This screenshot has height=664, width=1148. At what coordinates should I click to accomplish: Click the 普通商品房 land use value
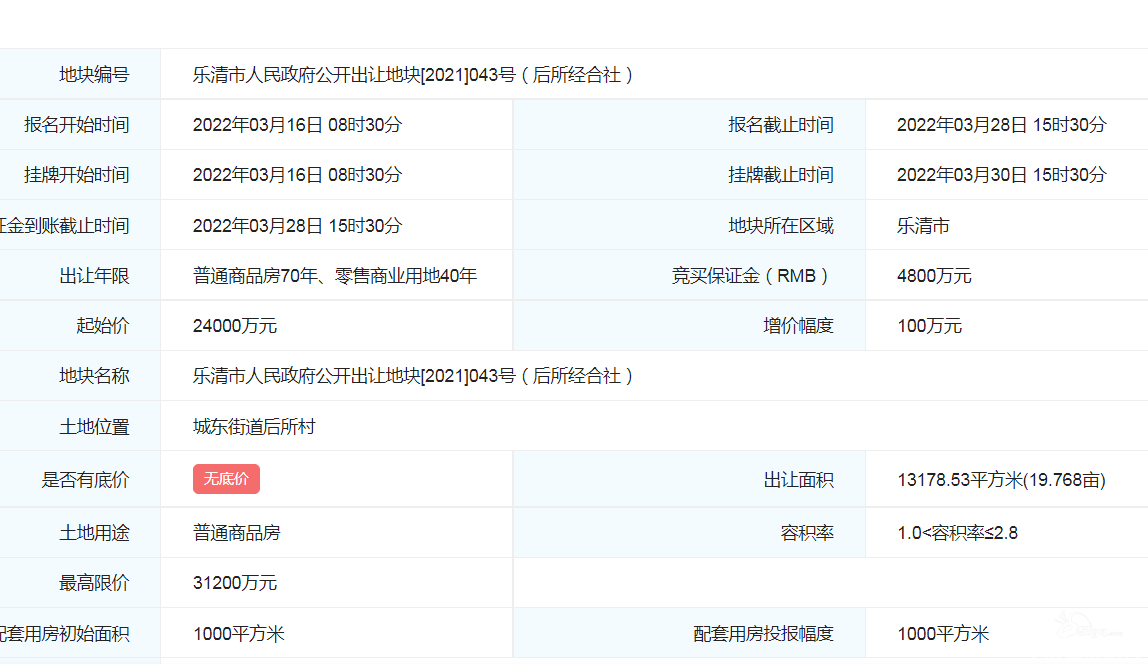(236, 533)
